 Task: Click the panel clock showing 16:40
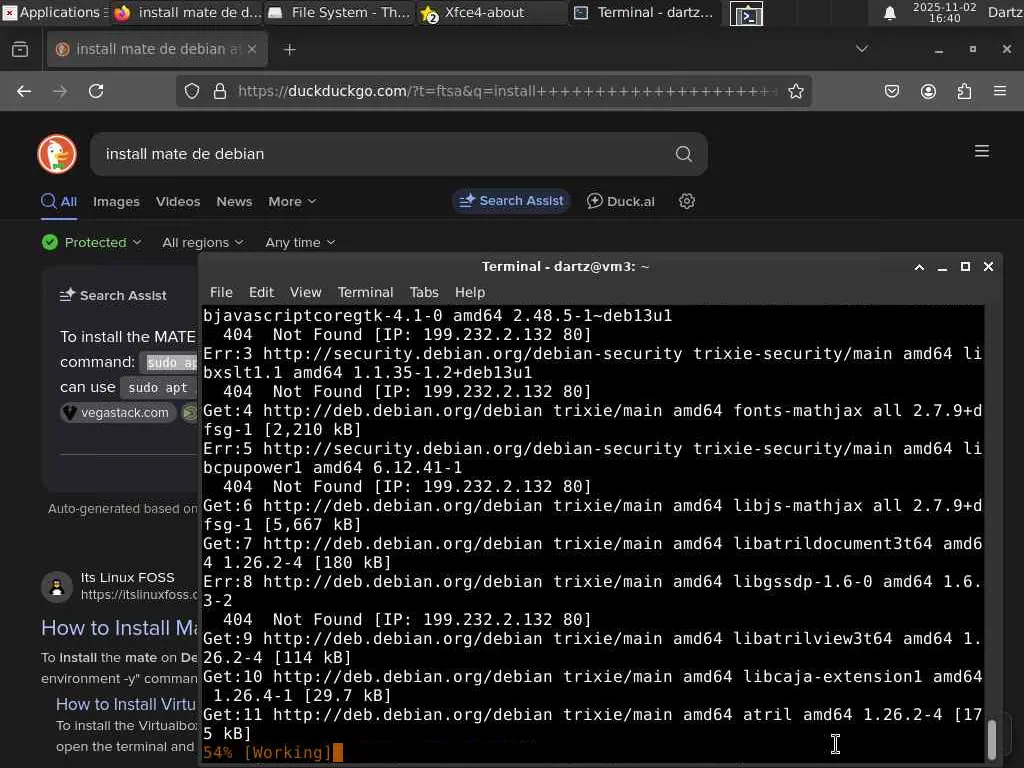point(944,12)
